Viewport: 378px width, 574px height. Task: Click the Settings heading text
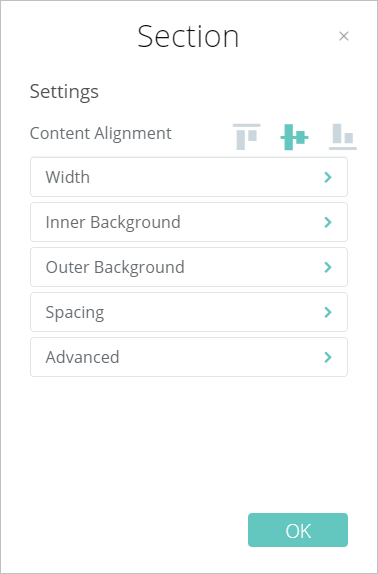64,92
